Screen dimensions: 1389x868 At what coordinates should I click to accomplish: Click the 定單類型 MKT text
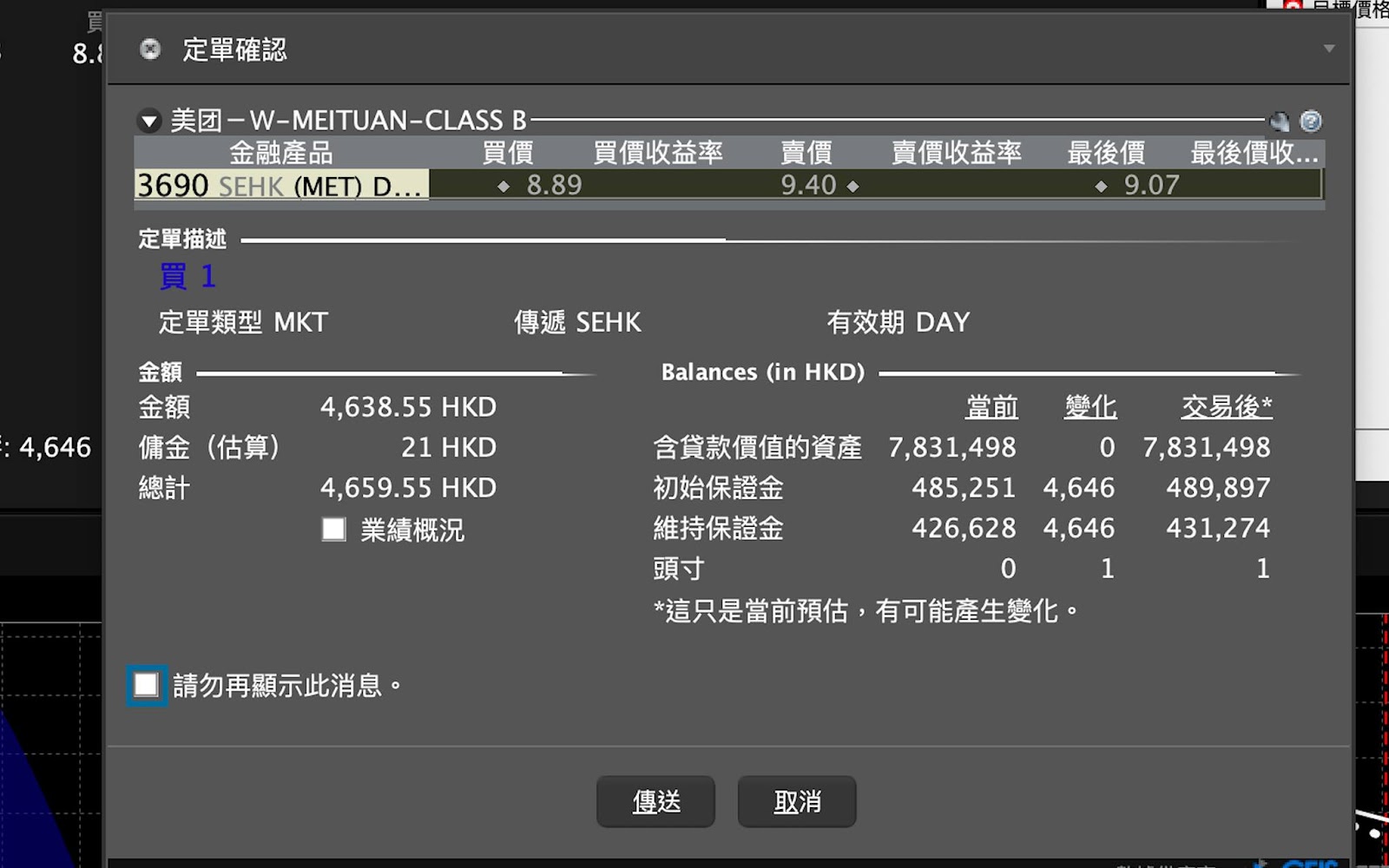243,323
